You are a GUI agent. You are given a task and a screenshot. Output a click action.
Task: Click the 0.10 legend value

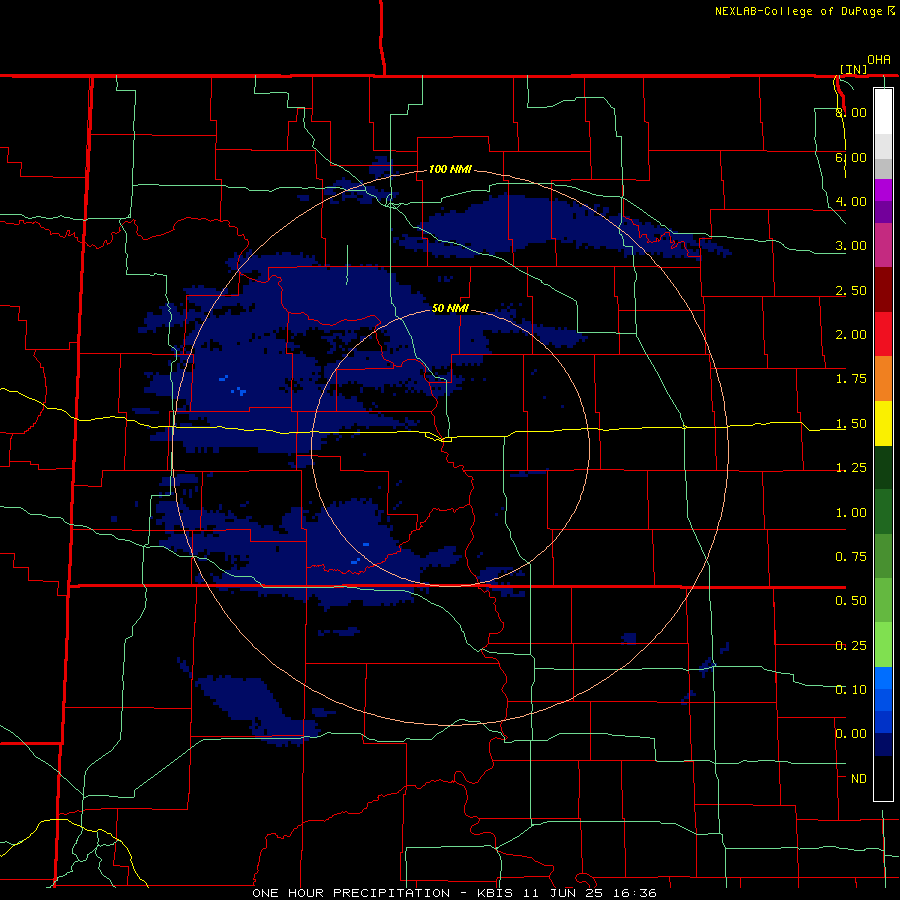851,689
